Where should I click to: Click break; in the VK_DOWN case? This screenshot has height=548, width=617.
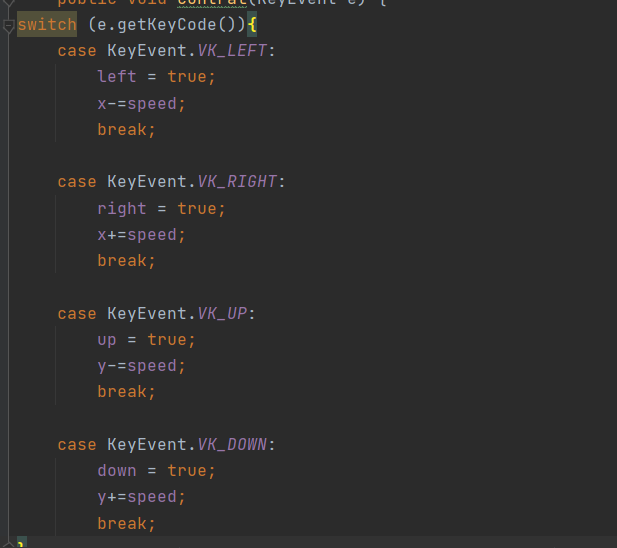pos(126,523)
